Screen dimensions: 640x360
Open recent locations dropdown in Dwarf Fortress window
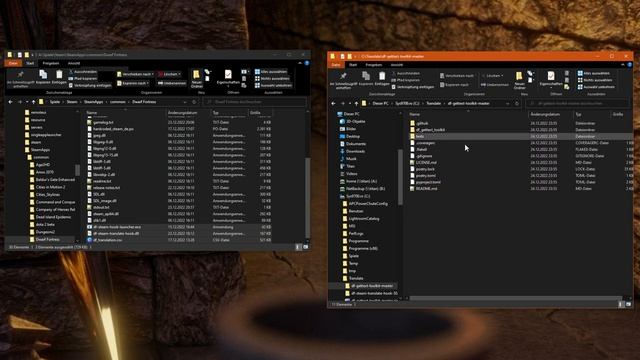[27, 102]
